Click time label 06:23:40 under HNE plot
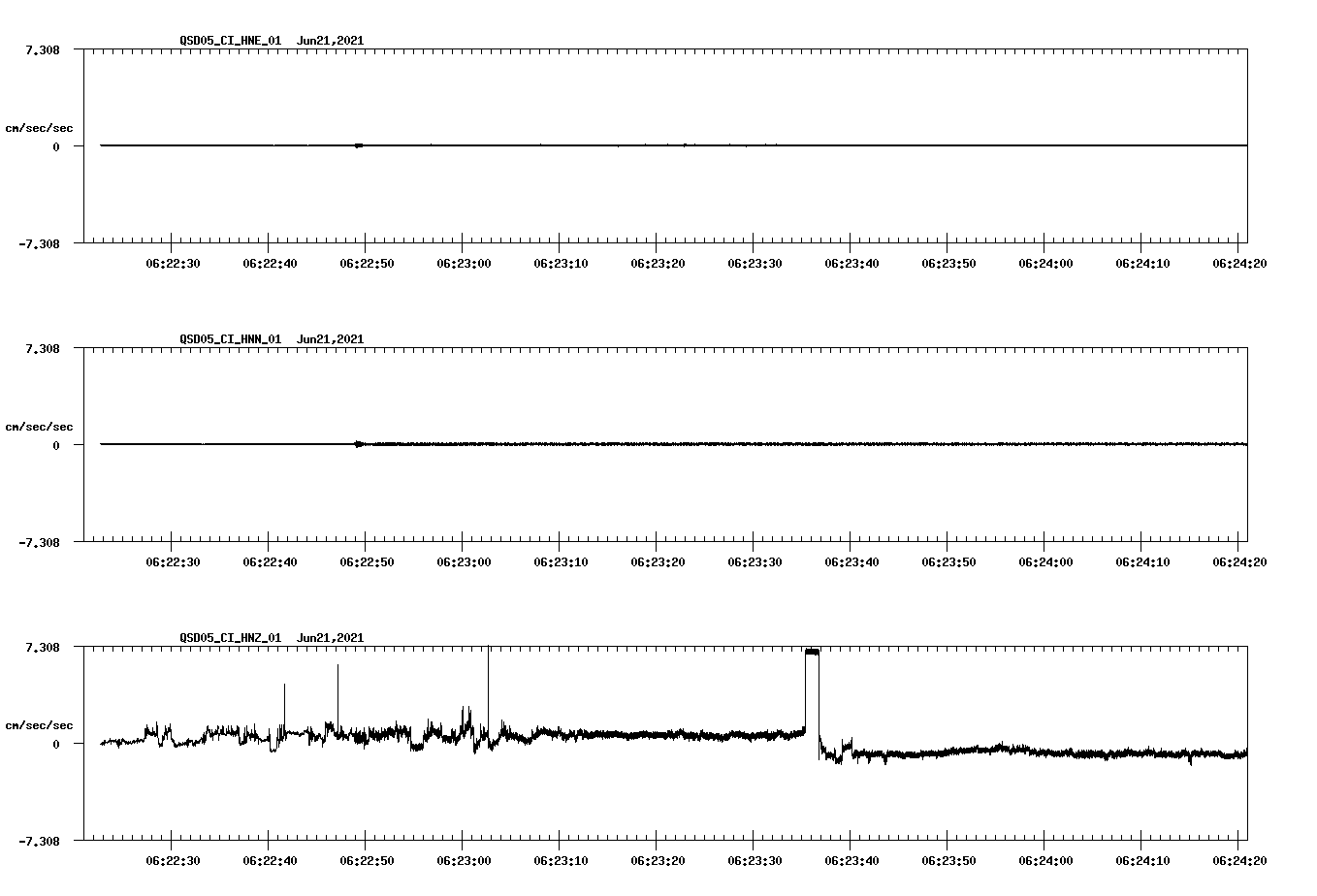This screenshot has height=896, width=1317. [851, 263]
